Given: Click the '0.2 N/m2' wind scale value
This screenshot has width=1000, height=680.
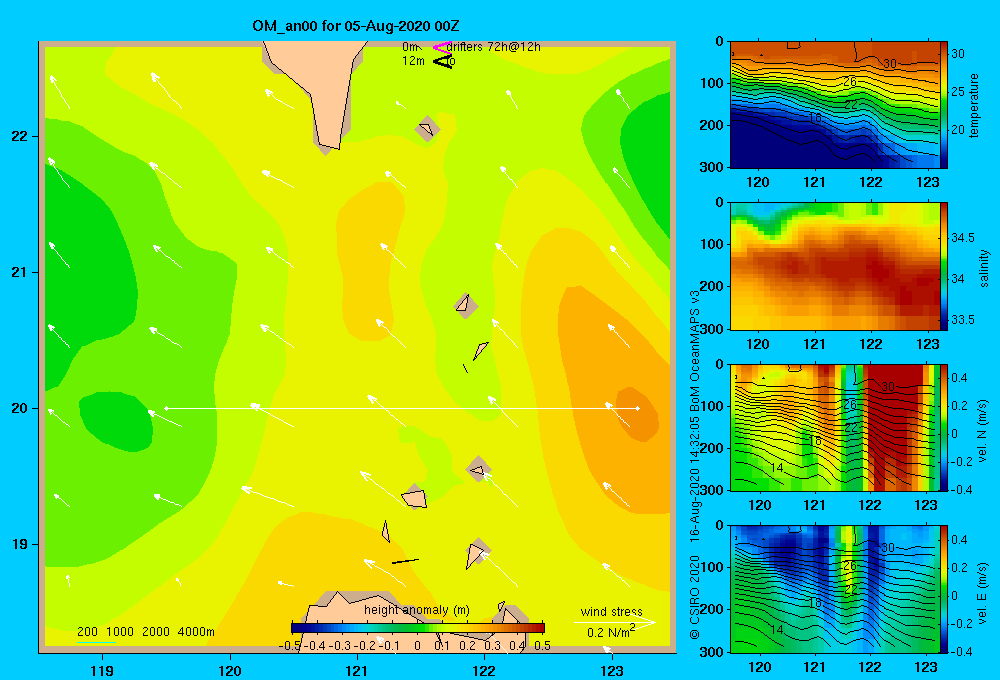Looking at the screenshot, I should click(610, 632).
